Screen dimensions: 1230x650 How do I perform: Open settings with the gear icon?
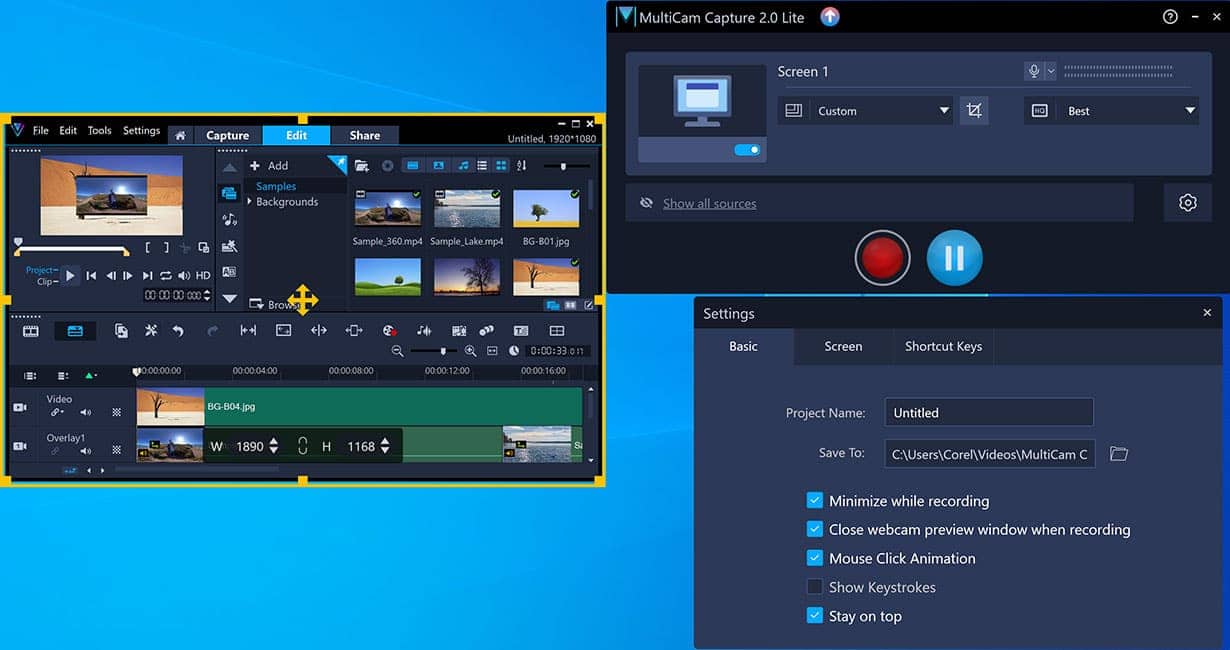[1187, 203]
